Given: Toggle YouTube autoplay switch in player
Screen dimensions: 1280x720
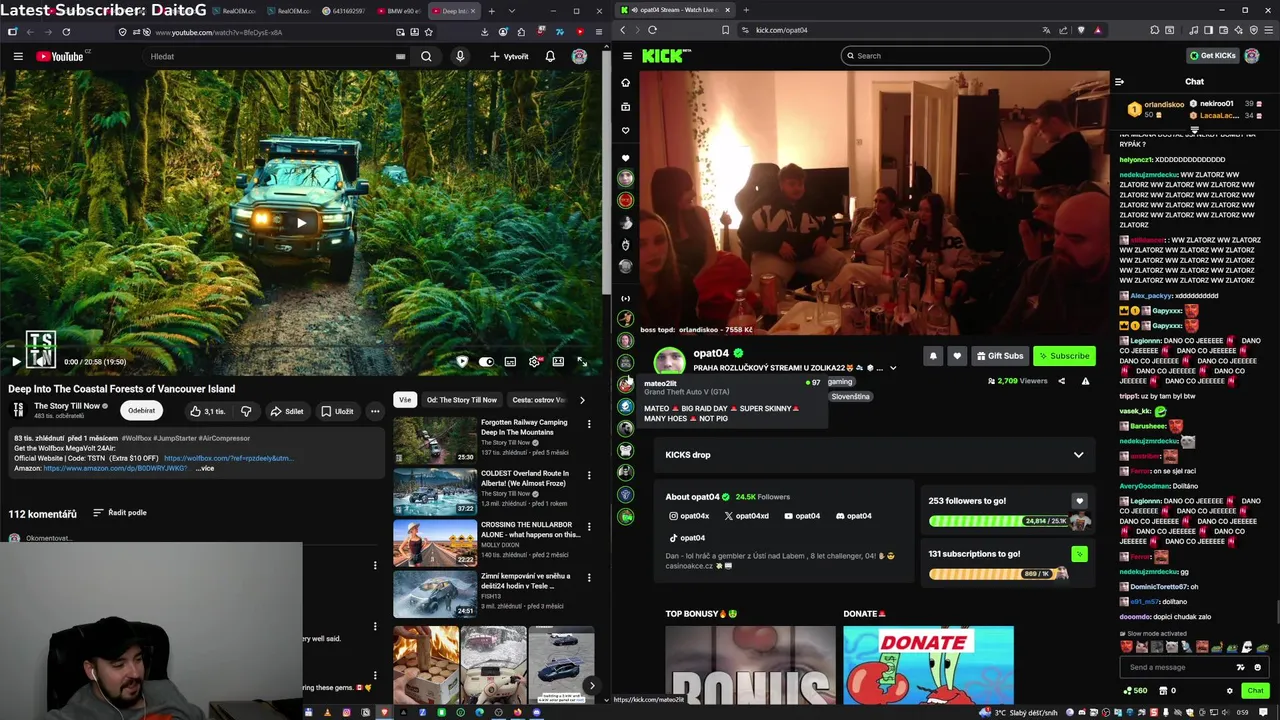Looking at the screenshot, I should [486, 362].
